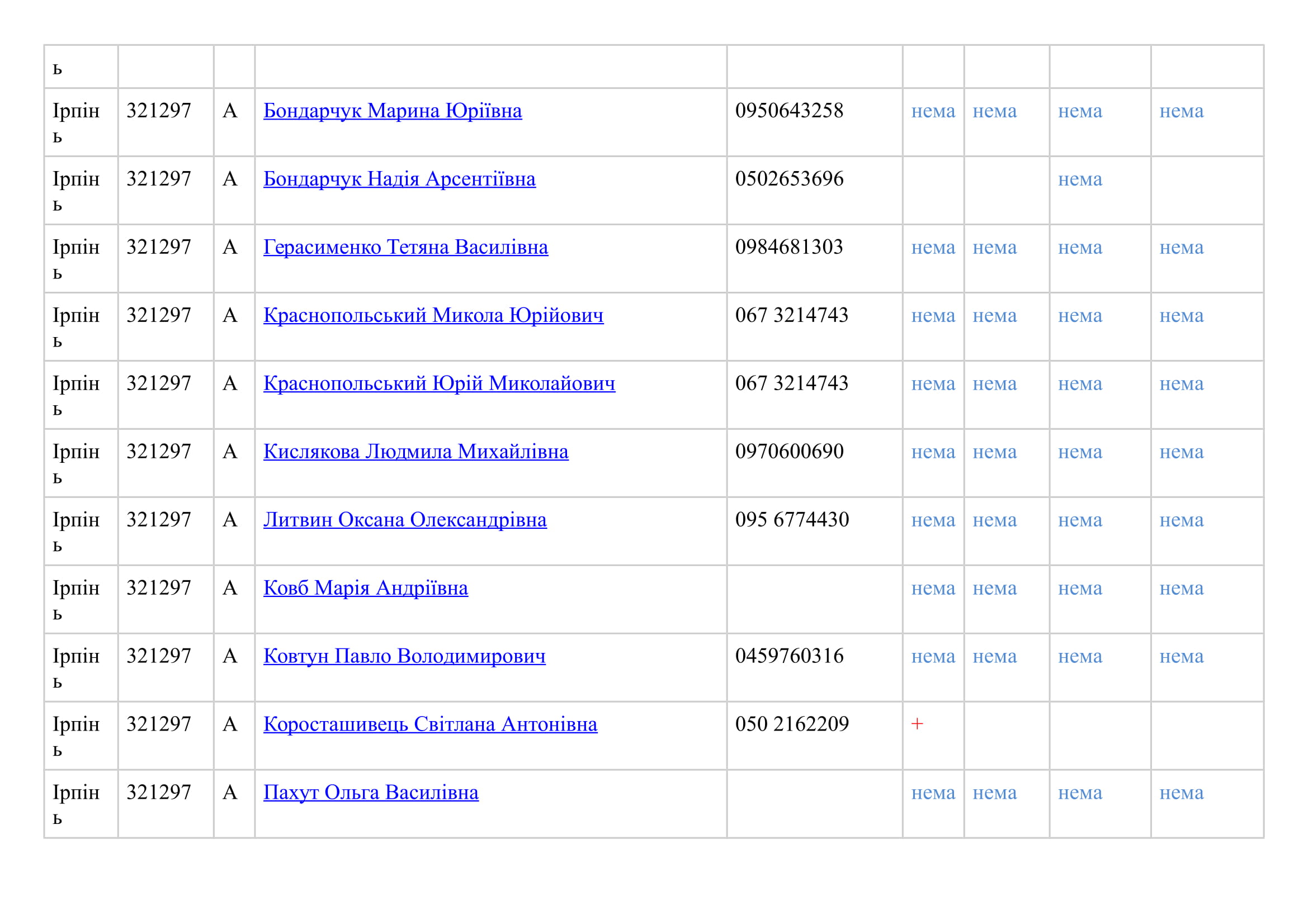
Task: Click the only нема in the Бондарчук Надія row
Action: pos(1079,180)
